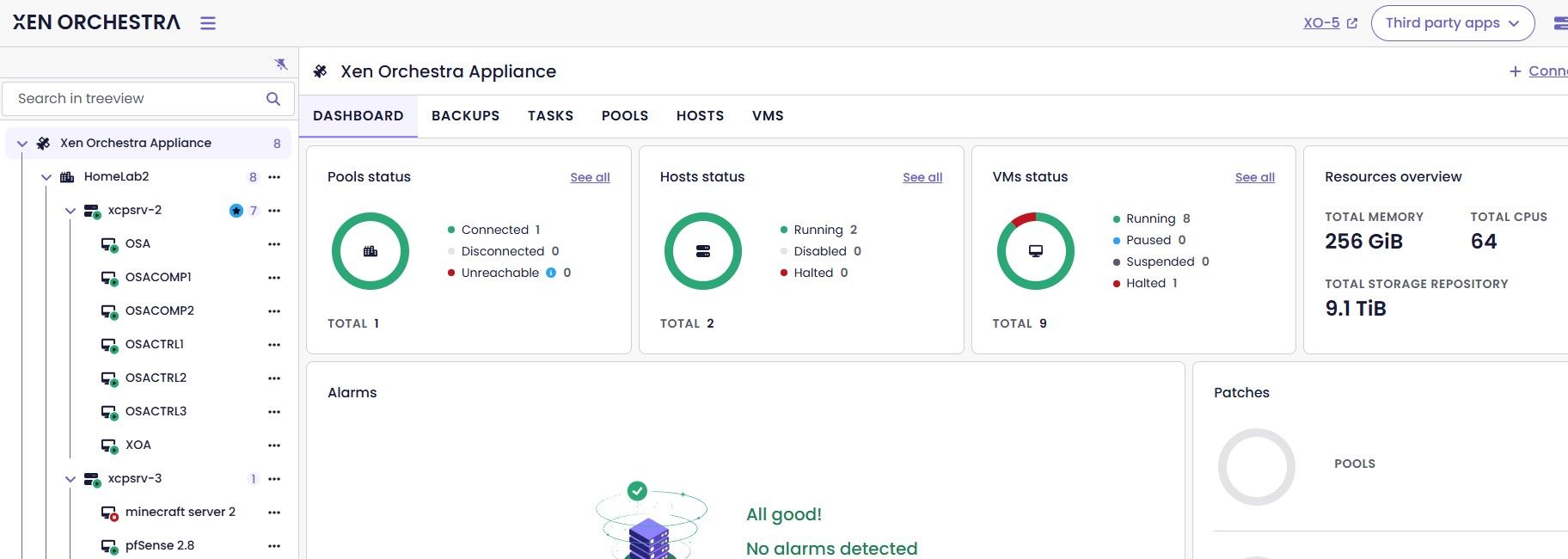The height and width of the screenshot is (559, 1568).
Task: Collapse the xcpsrv-3 host chevron
Action: [70, 479]
